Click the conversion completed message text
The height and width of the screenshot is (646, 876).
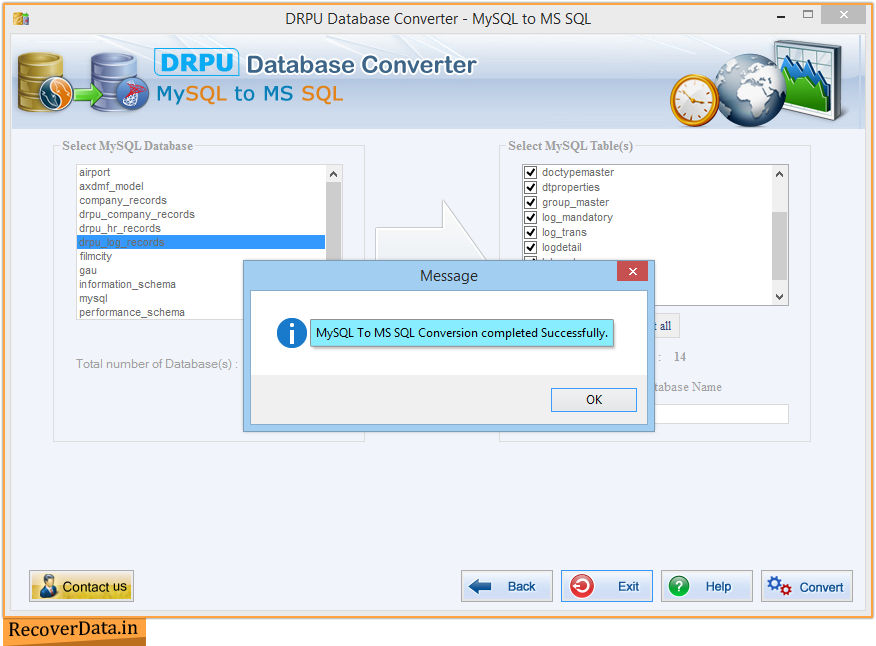point(461,332)
